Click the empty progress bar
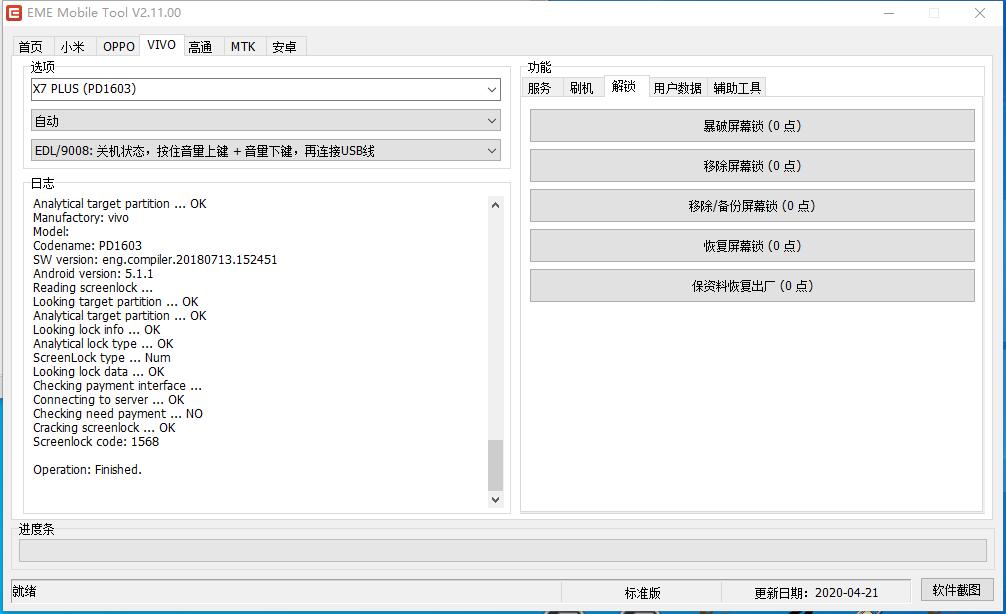1006x614 pixels. click(x=502, y=550)
